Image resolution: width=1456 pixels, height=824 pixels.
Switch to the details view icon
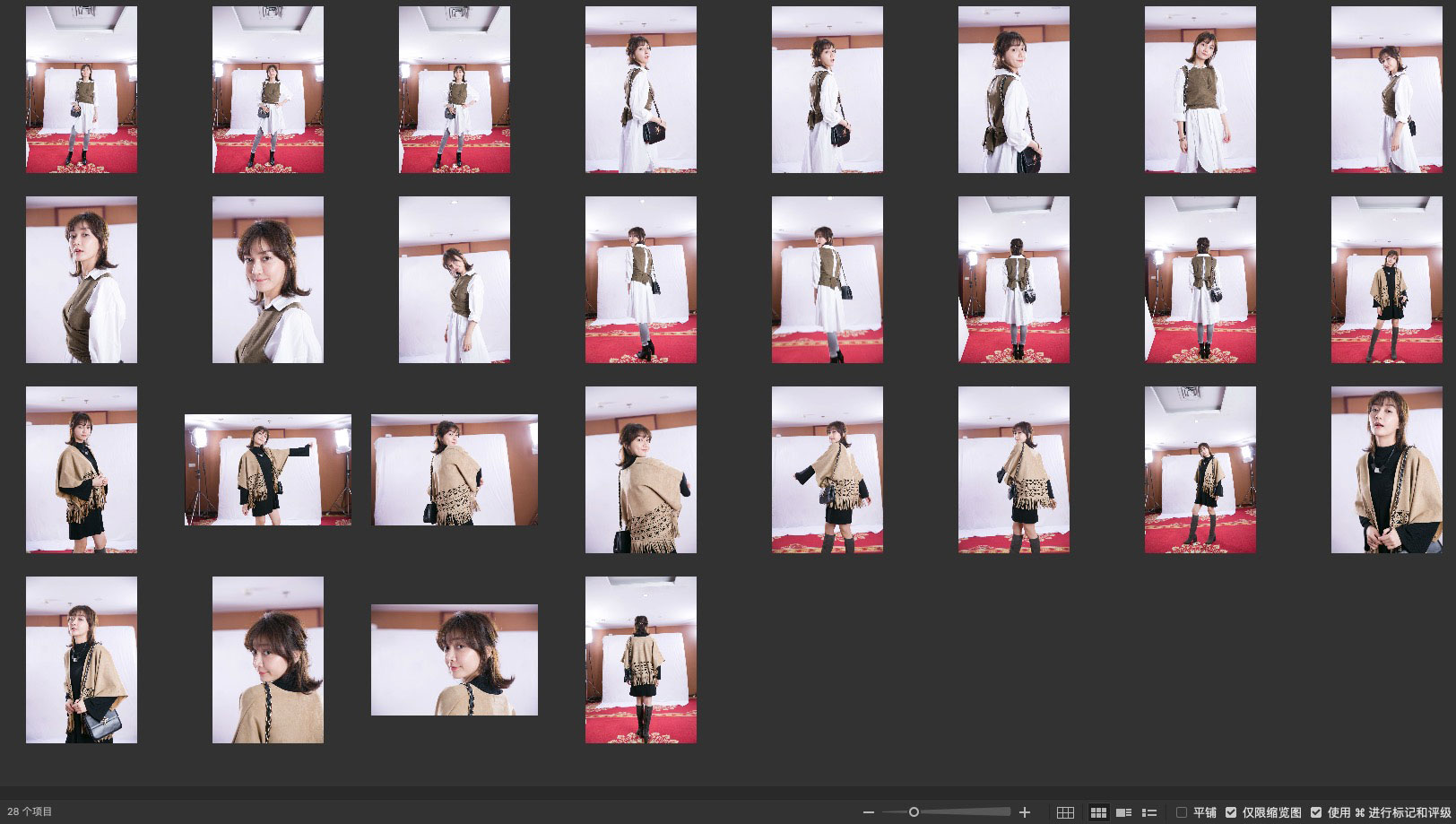pos(1123,812)
